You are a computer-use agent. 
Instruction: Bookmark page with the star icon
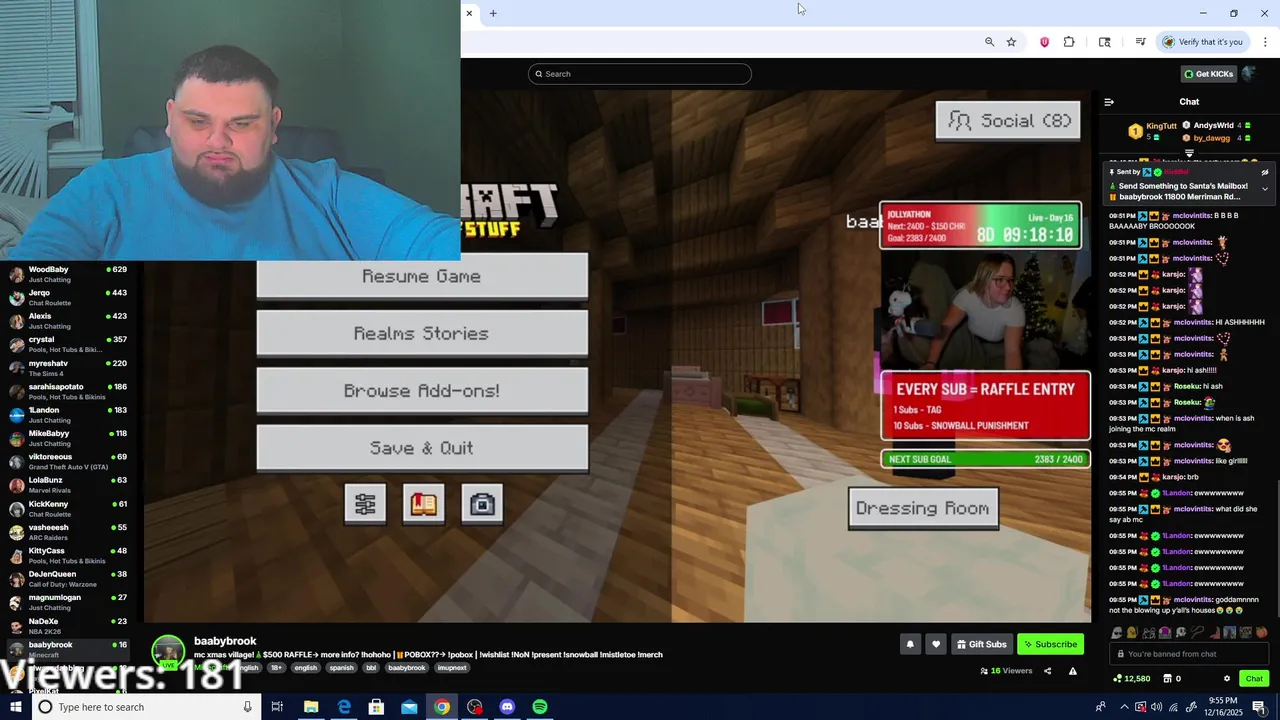click(1011, 42)
